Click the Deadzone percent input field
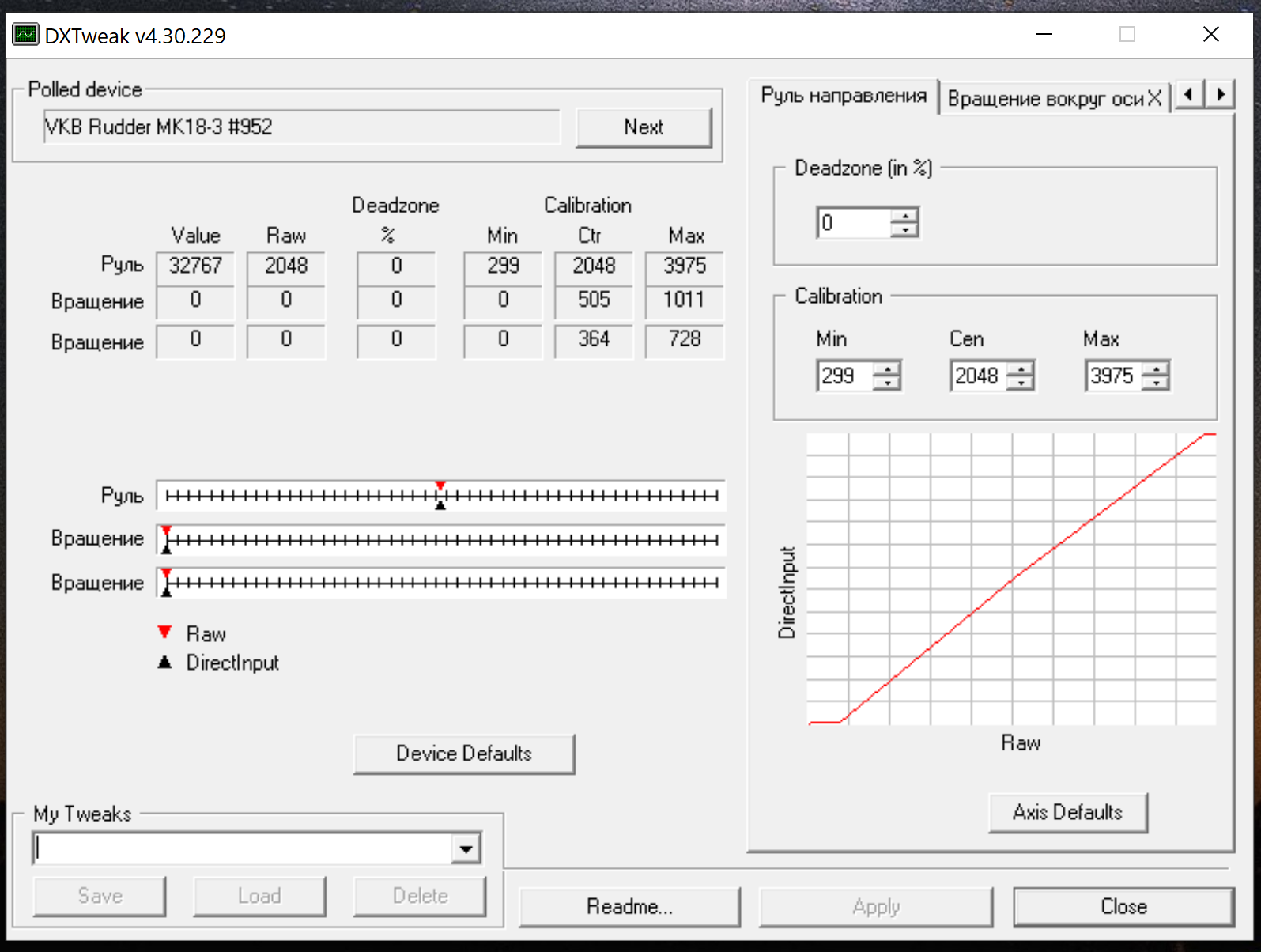 (x=854, y=223)
